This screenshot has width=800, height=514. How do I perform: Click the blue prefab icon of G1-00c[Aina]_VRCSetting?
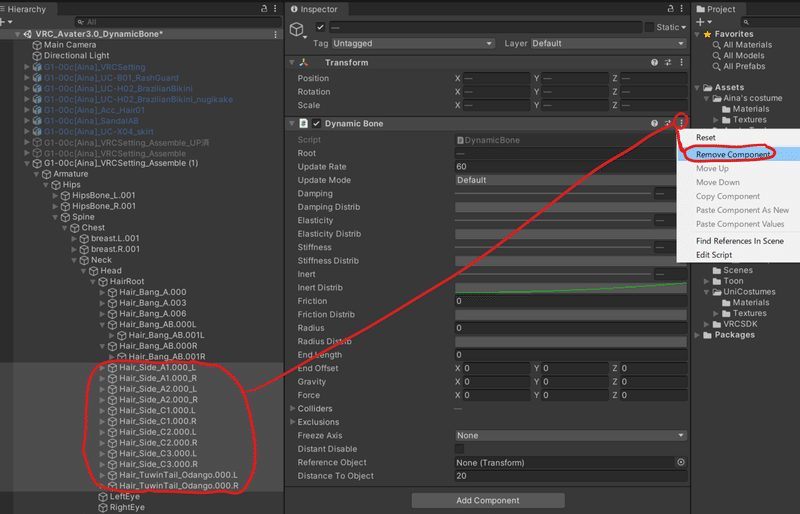click(37, 67)
